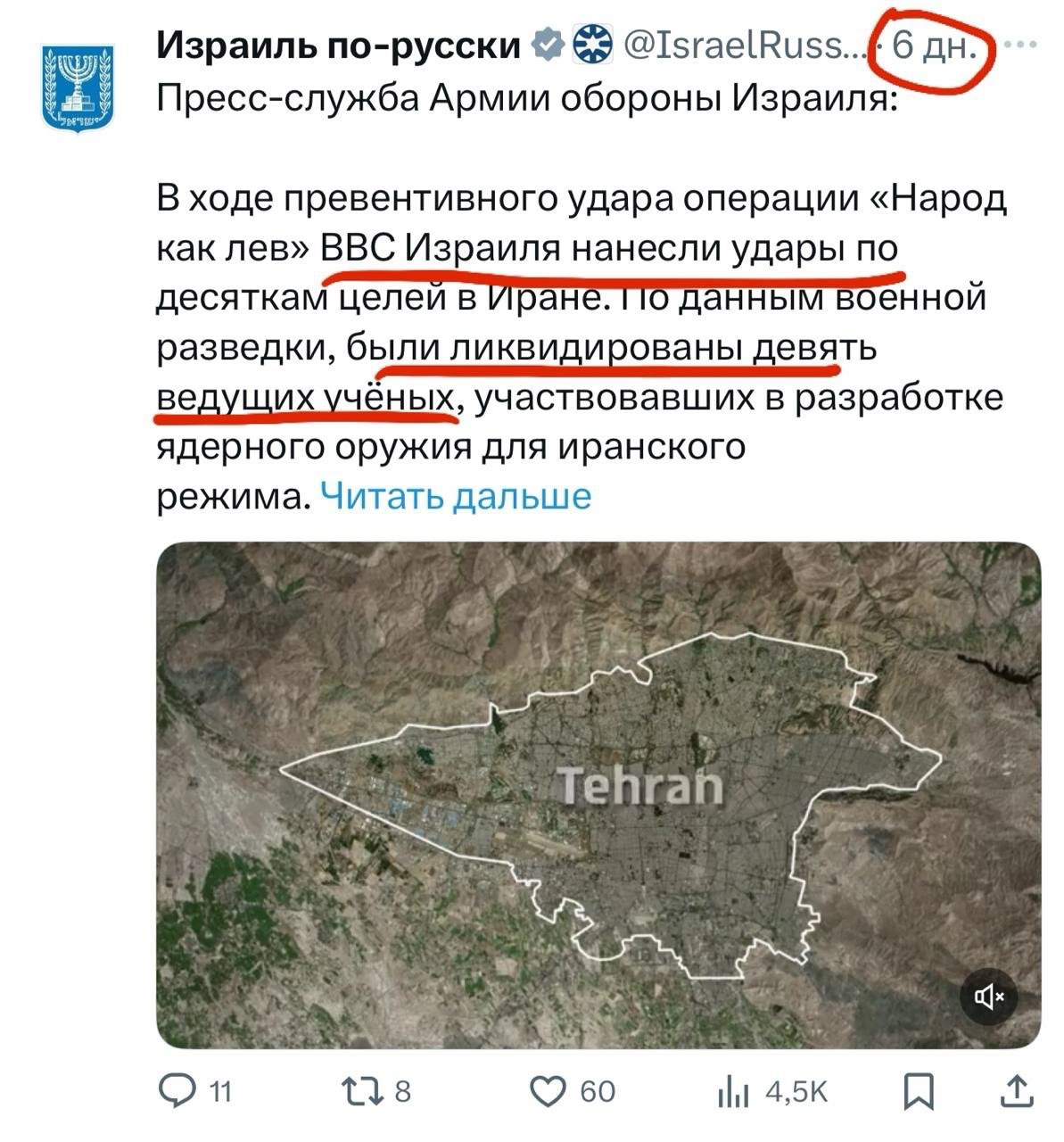1064x1142 pixels.
Task: Click the @IsraelRuss handle
Action: click(745, 45)
